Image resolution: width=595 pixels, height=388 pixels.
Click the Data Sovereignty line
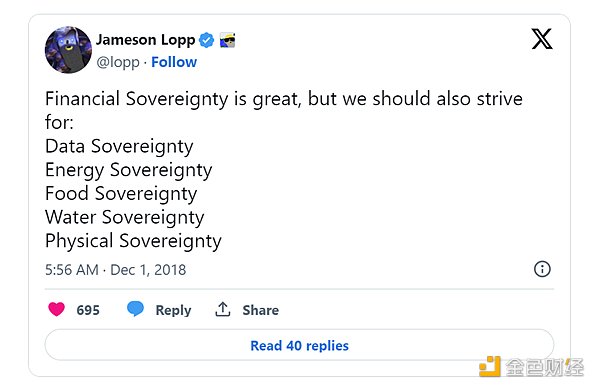(x=119, y=147)
